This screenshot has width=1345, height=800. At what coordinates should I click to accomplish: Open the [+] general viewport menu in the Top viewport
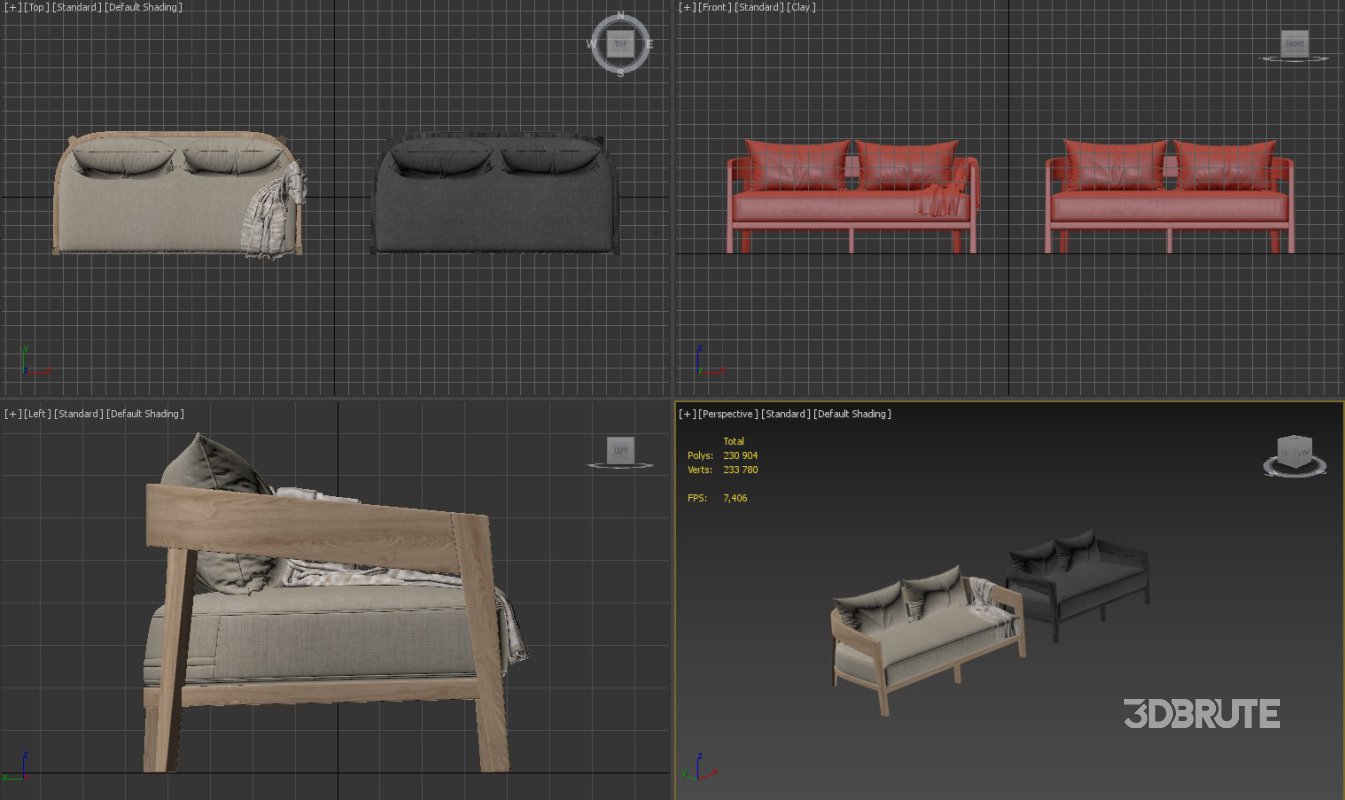pyautogui.click(x=11, y=7)
